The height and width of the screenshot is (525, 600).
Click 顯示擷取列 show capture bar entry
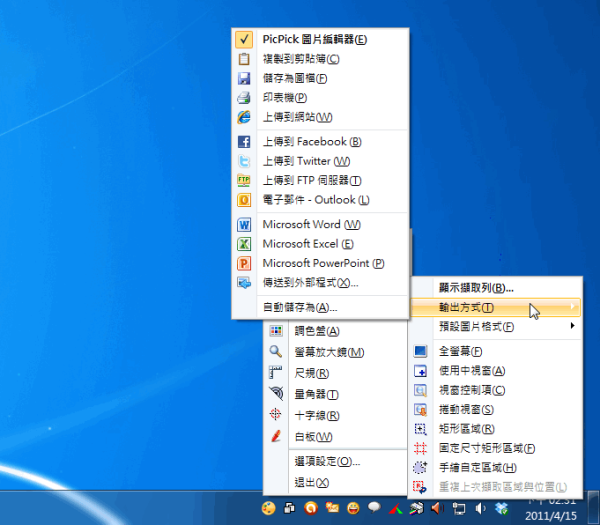(476, 288)
